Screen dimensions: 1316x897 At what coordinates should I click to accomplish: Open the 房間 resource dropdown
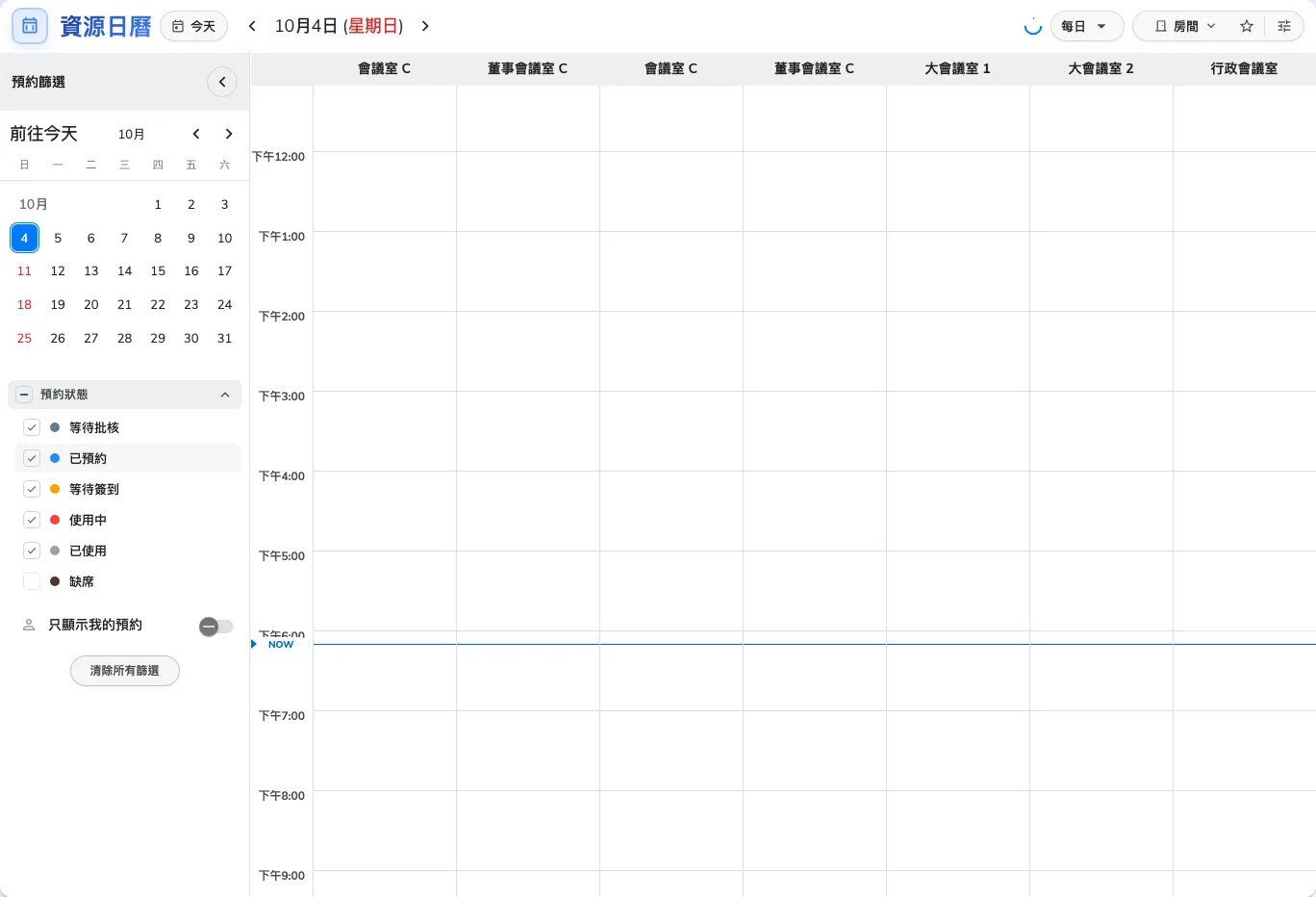[1185, 26]
